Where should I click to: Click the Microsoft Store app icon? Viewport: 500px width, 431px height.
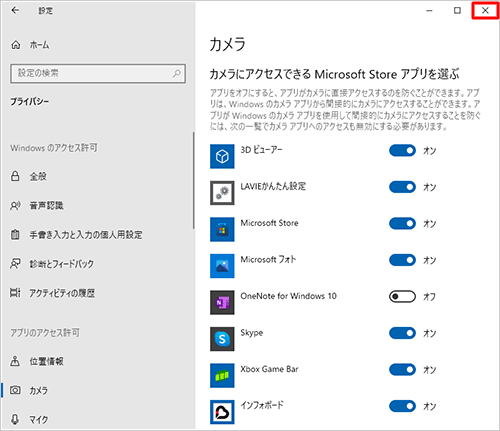pyautogui.click(x=222, y=229)
